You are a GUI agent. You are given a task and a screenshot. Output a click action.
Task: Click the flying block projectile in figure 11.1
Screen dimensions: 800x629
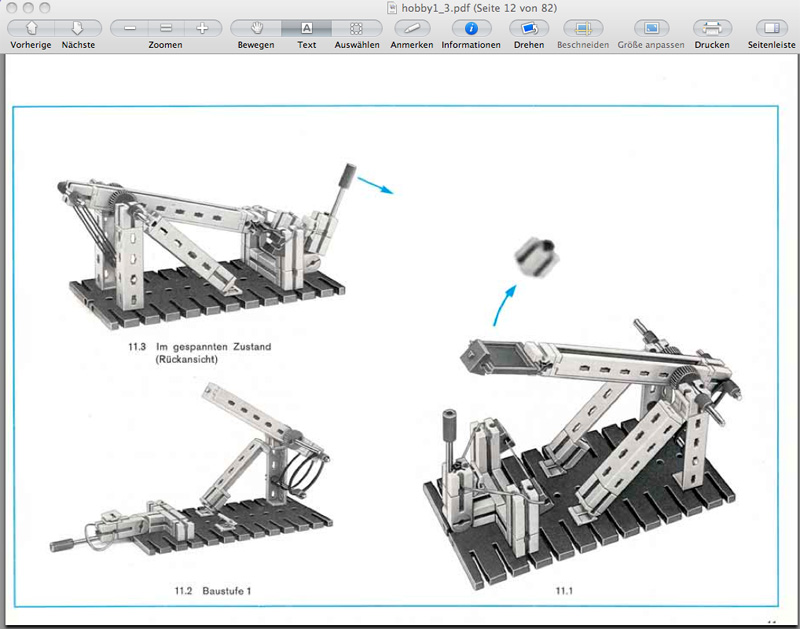(537, 257)
